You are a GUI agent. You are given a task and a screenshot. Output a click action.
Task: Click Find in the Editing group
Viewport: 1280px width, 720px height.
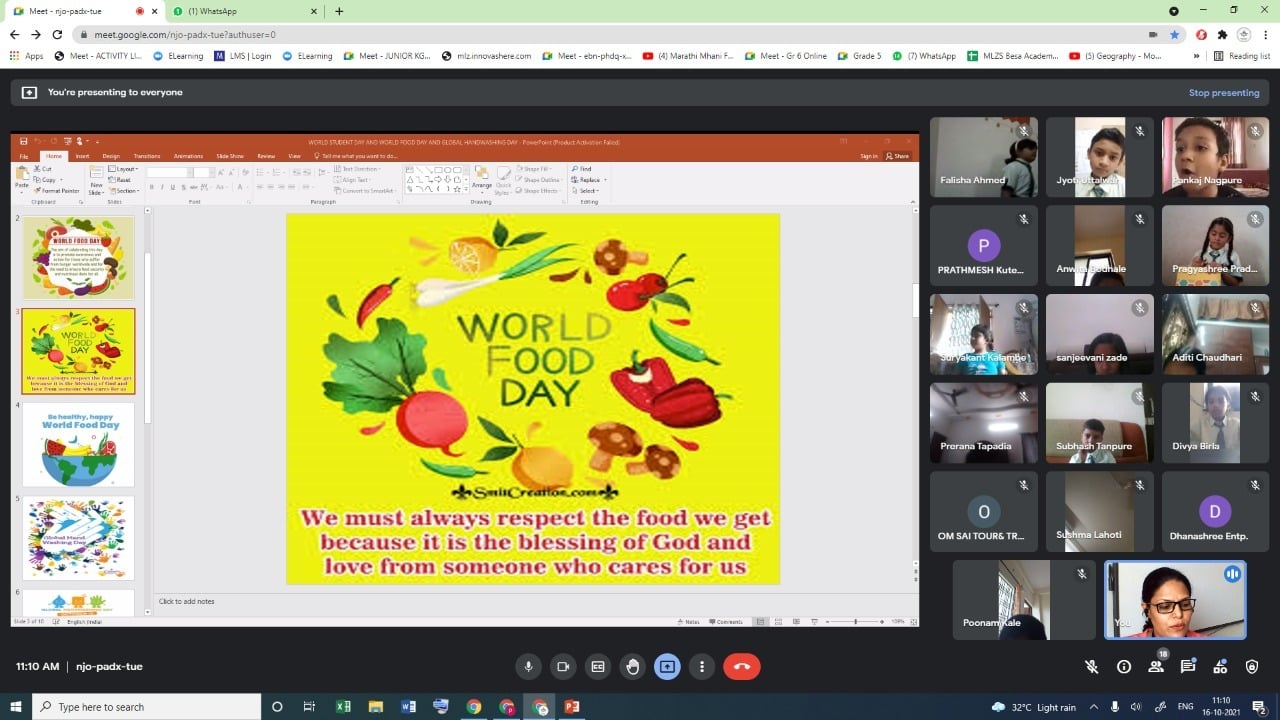coord(583,169)
